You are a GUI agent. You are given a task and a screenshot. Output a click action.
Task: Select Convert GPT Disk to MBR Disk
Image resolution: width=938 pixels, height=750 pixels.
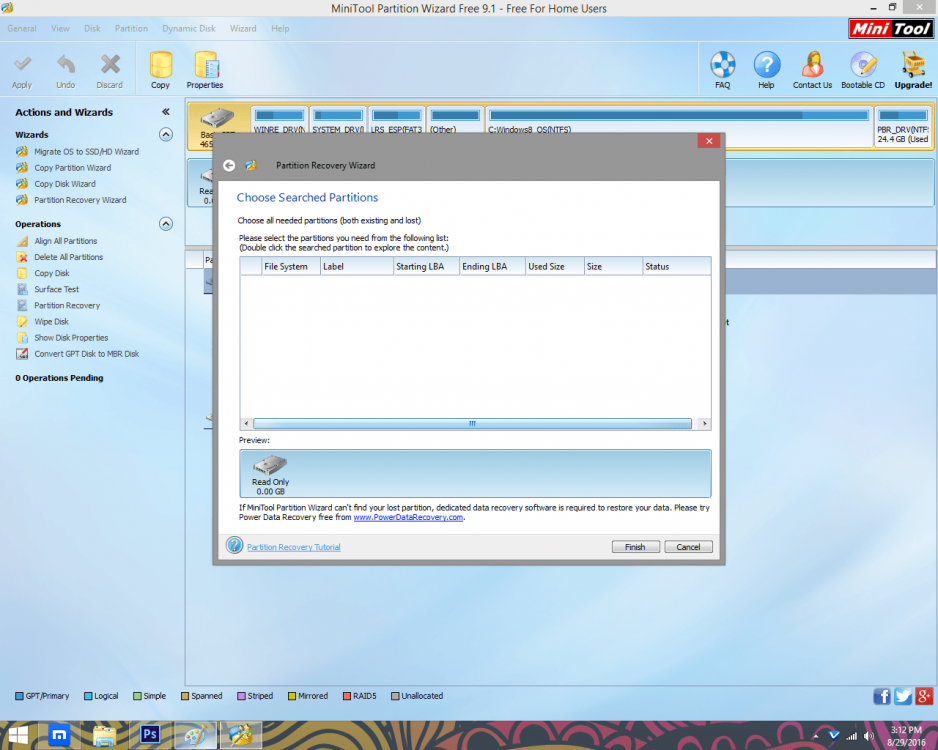pyautogui.click(x=87, y=354)
